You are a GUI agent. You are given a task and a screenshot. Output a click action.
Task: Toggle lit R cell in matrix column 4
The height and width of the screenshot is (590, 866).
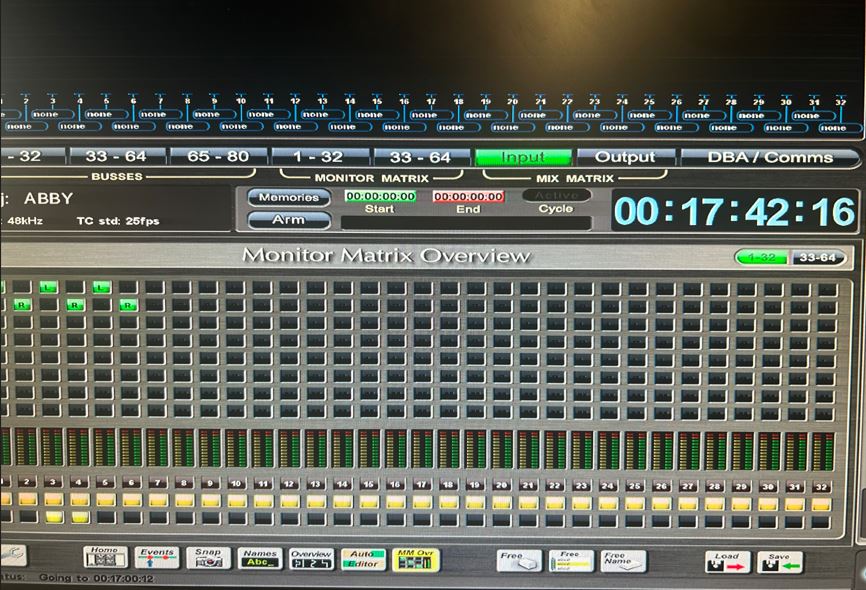pyautogui.click(x=75, y=305)
